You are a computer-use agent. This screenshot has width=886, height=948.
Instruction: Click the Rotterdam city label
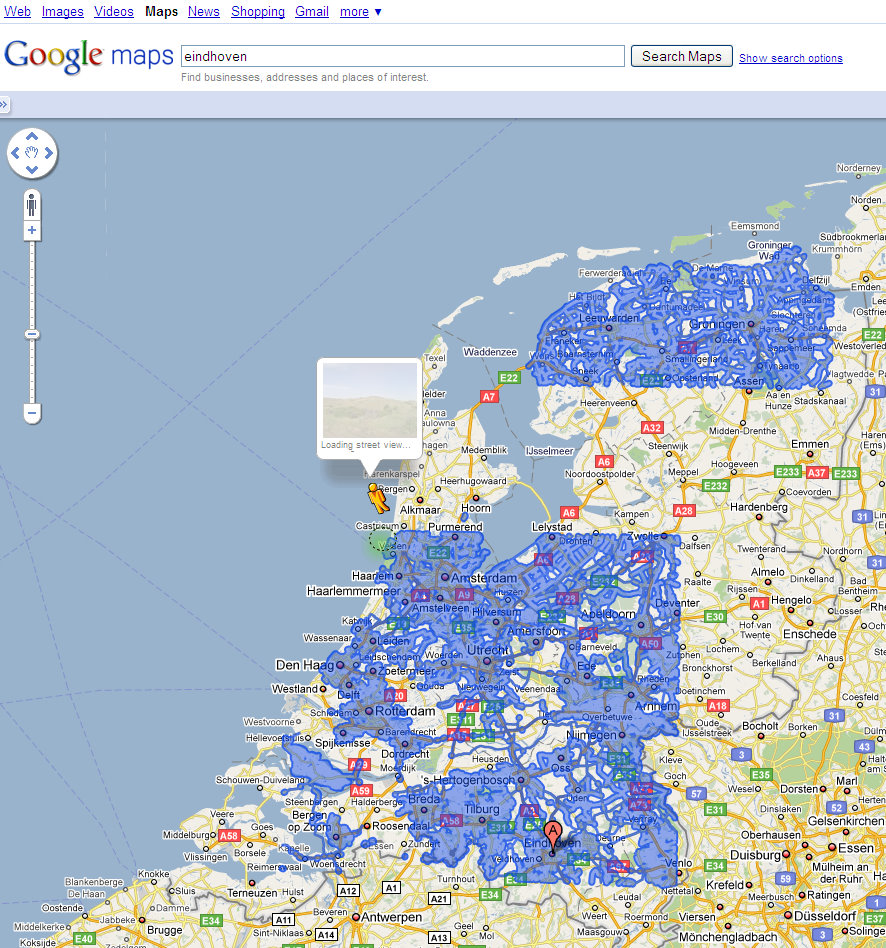coord(405,711)
